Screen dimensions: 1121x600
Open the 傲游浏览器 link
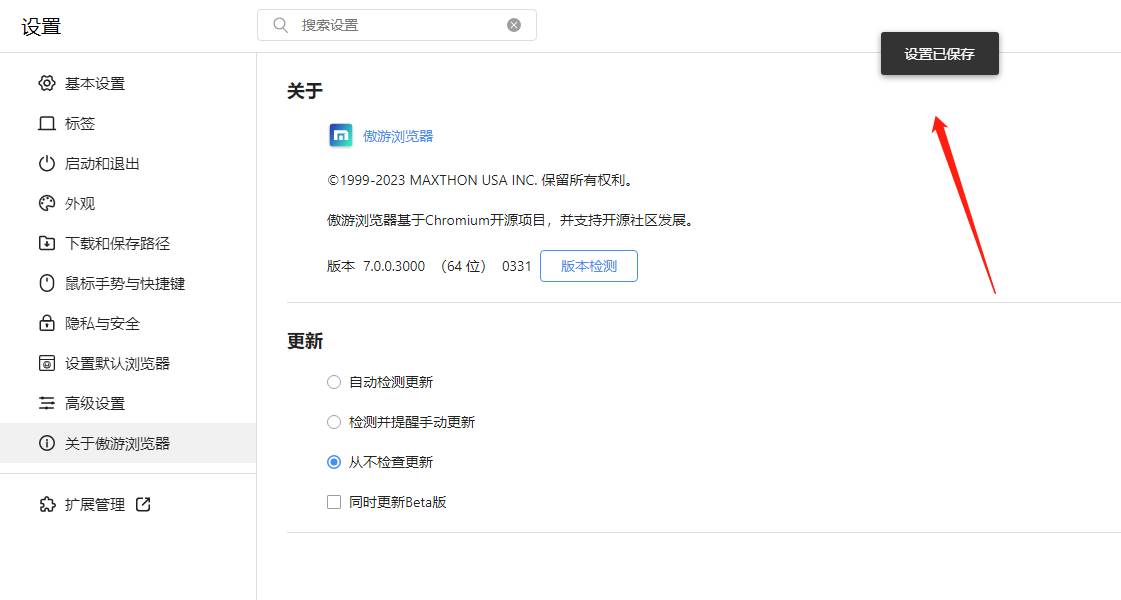[398, 136]
